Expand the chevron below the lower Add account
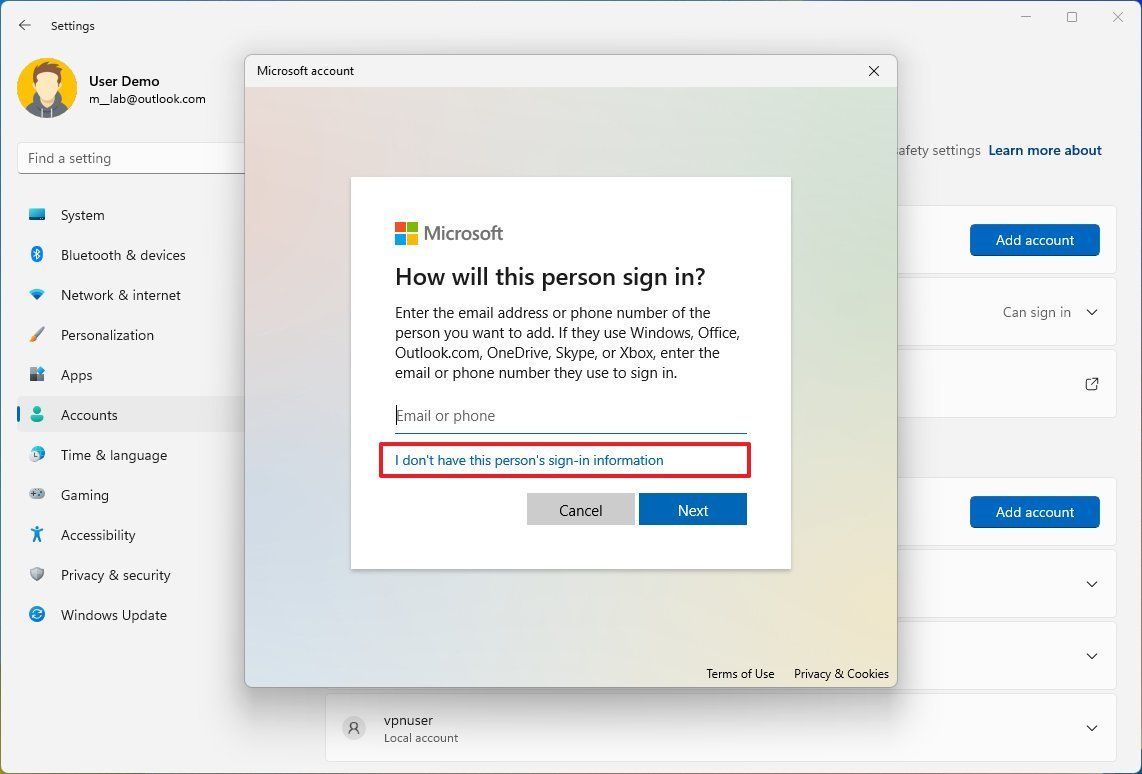This screenshot has width=1142, height=774. pos(1091,584)
